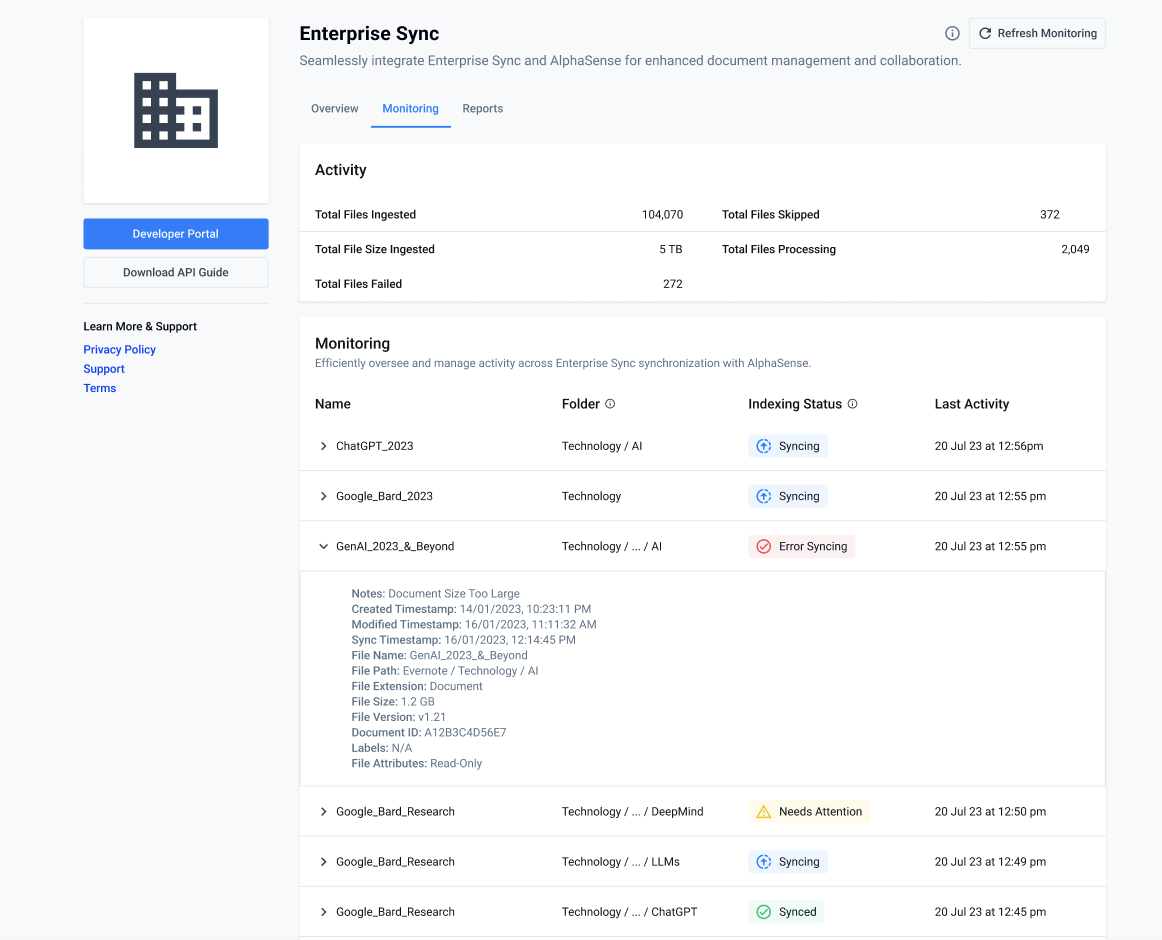This screenshot has height=940, width=1162.
Task: Click the Total File Size Ingested 5 TB
Action: (671, 249)
